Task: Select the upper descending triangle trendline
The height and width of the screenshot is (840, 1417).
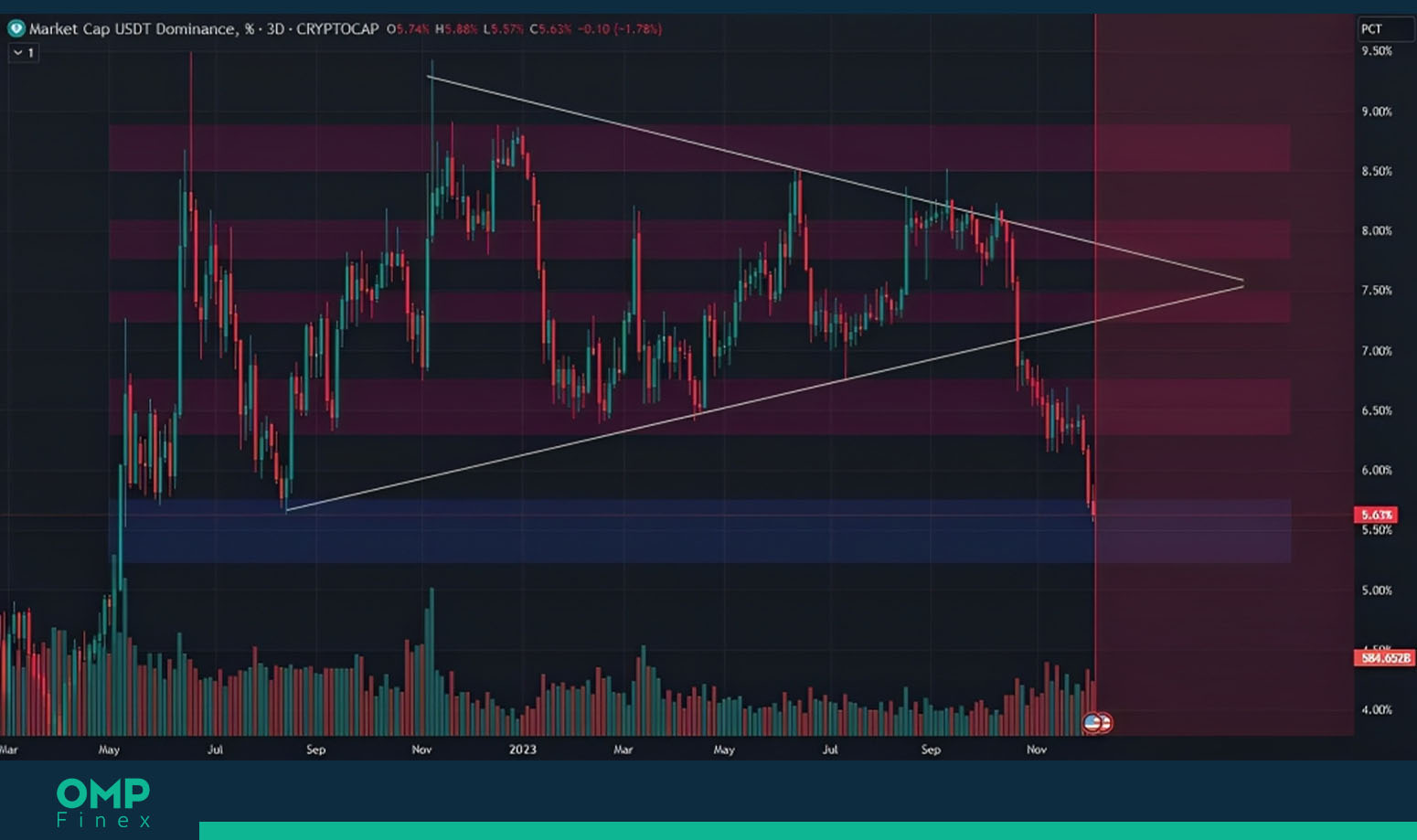Action: point(836,178)
